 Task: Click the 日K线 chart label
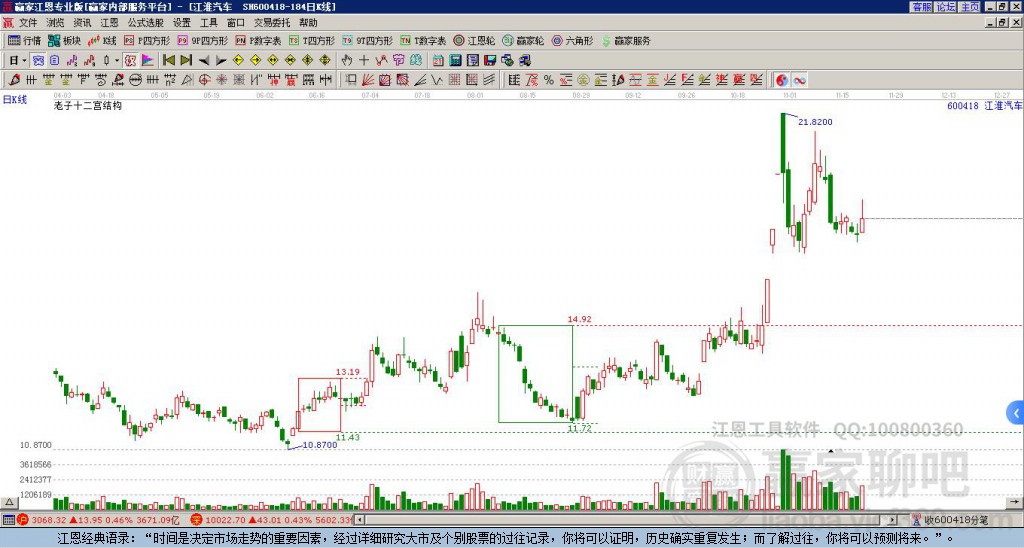click(x=15, y=99)
